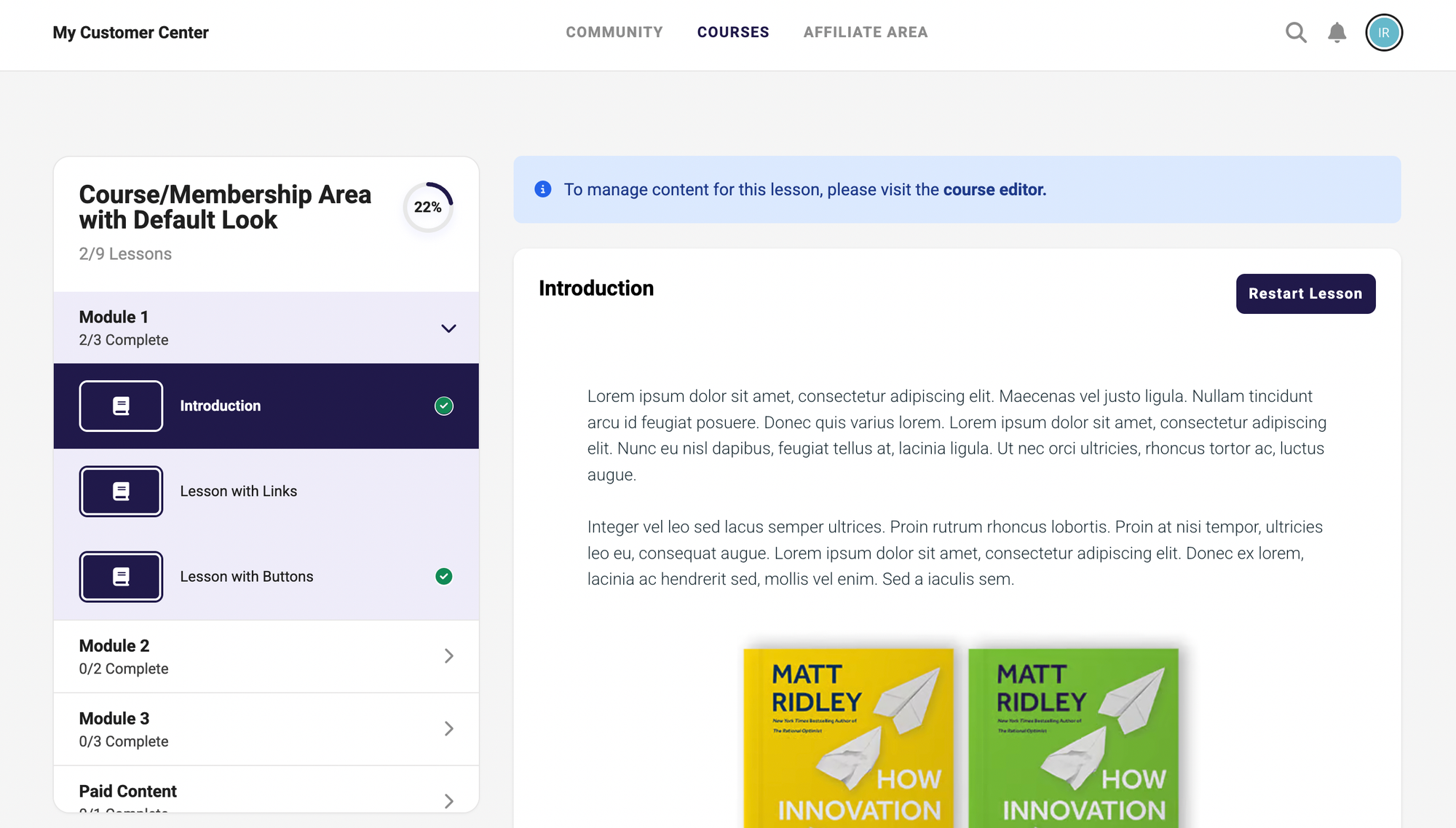Image resolution: width=1456 pixels, height=828 pixels.
Task: Click the green Matt Ridley book cover
Action: (1073, 738)
